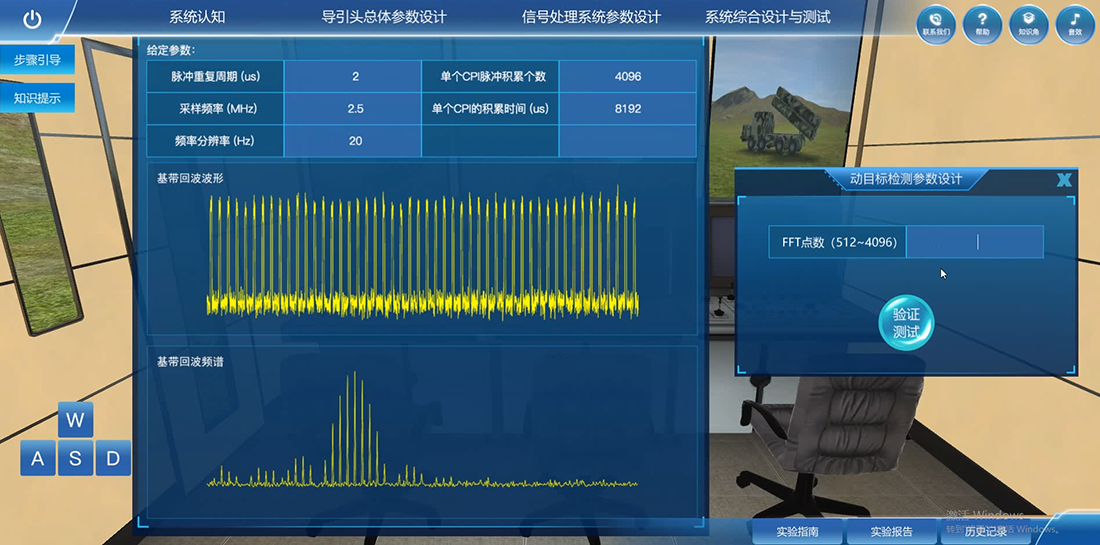Toggle the 音效 sound effect icon
Image resolution: width=1100 pixels, height=545 pixels.
tap(1074, 21)
